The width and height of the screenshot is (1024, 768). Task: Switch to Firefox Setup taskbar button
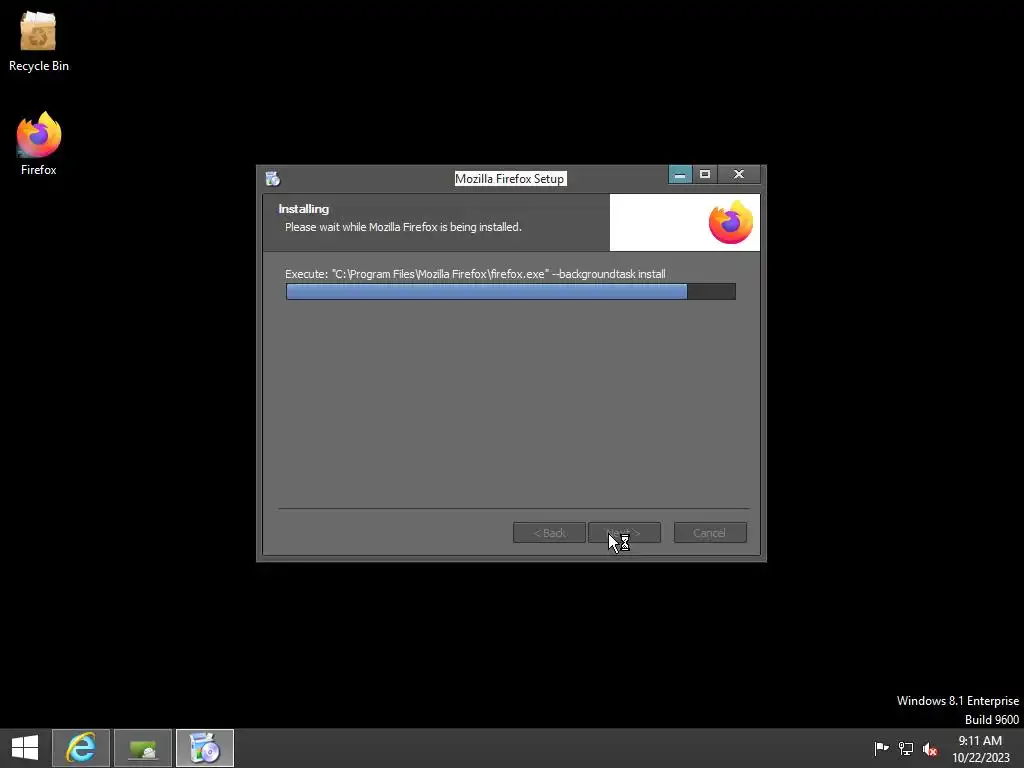pos(204,748)
